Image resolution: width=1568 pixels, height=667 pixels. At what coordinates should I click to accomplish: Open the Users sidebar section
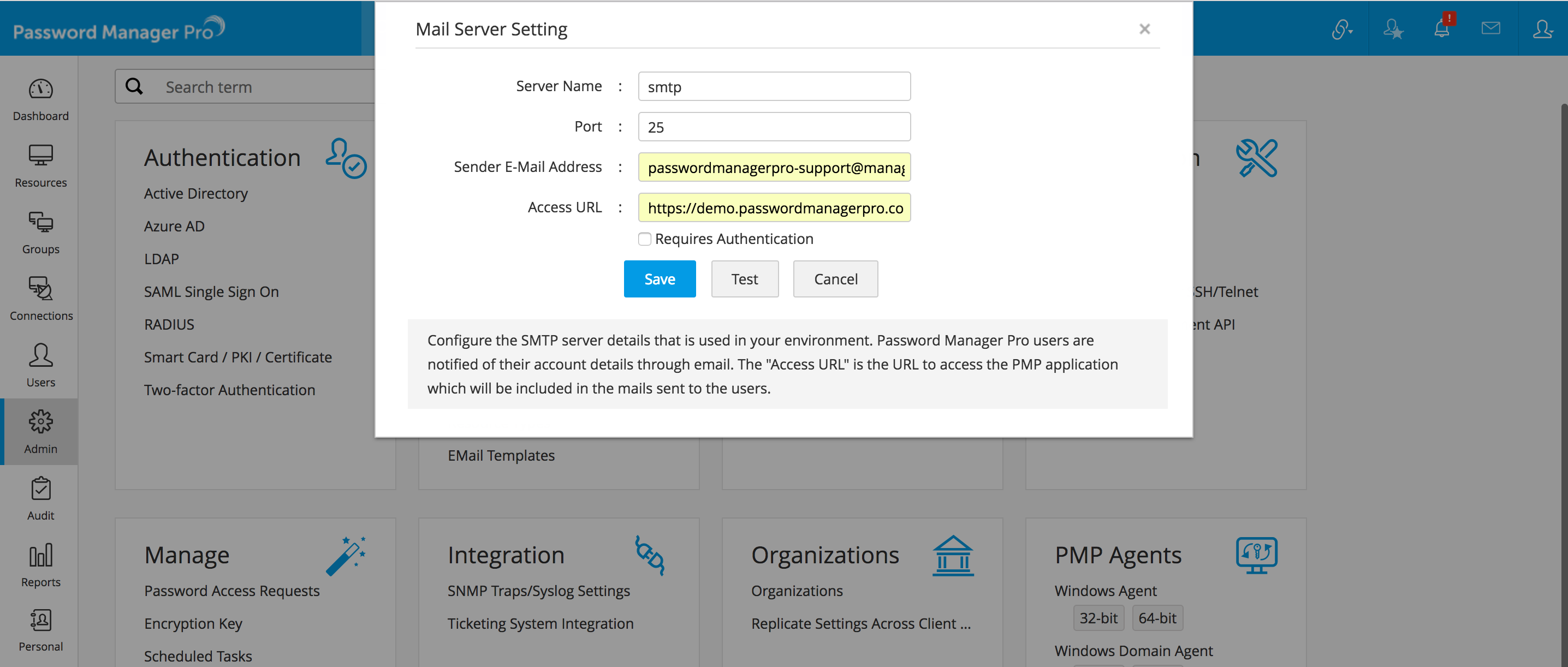[40, 365]
